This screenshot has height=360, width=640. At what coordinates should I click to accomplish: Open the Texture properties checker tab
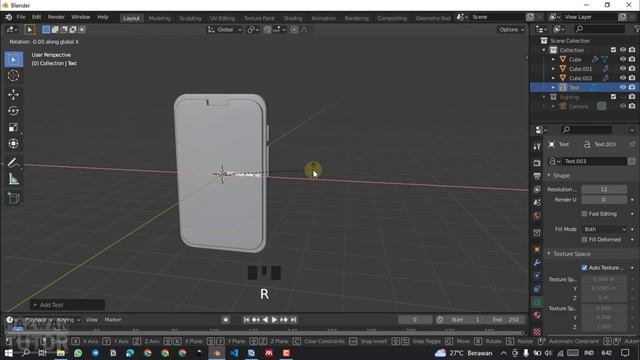tap(537, 331)
